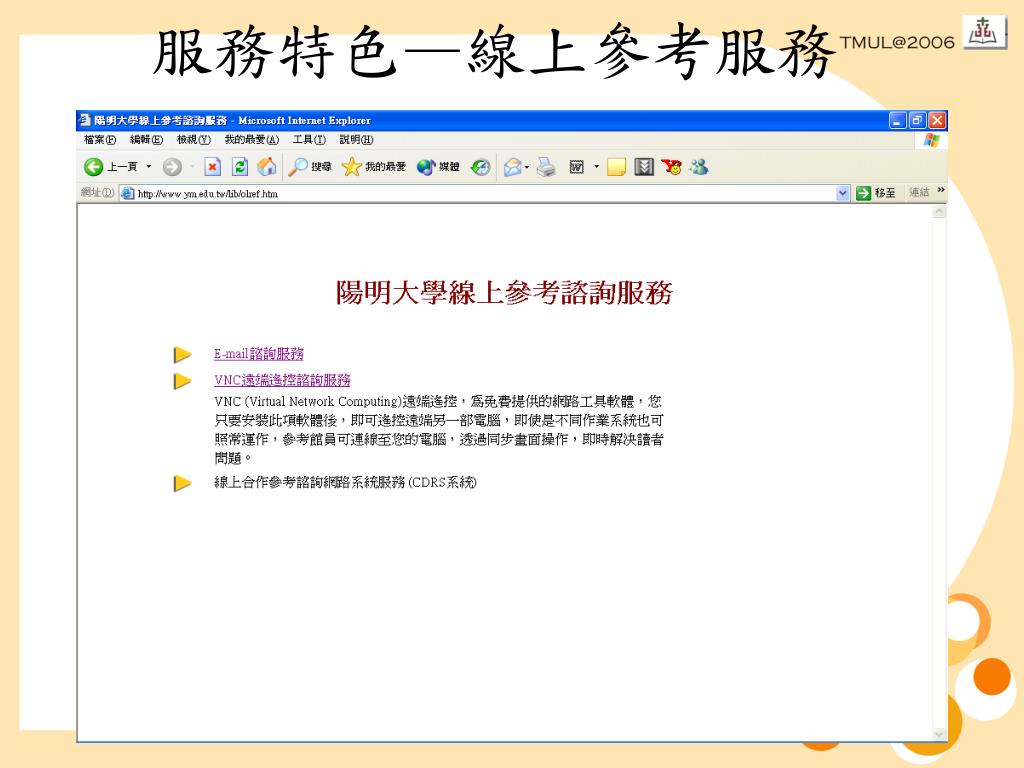Open the 工具(T) menu
1024x768 pixels.
tap(309, 140)
